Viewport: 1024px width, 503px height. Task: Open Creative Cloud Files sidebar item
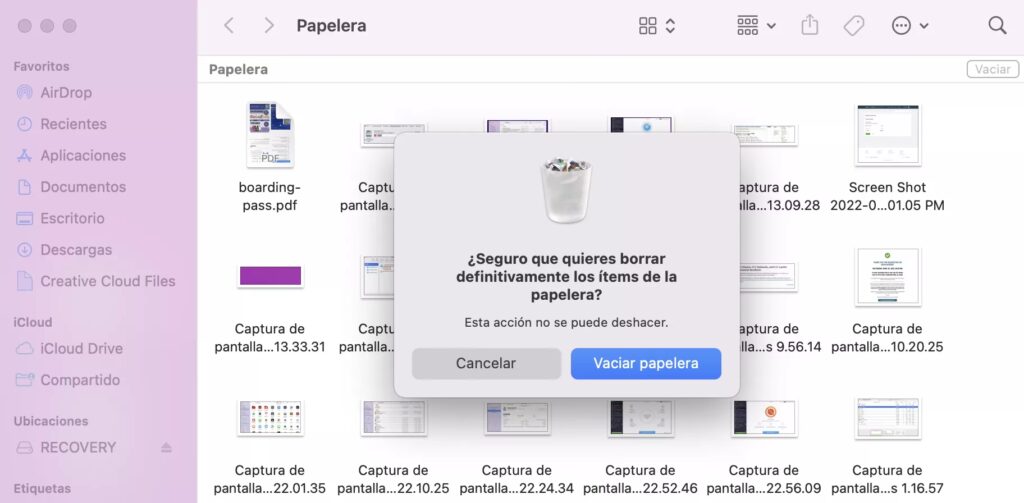(107, 281)
